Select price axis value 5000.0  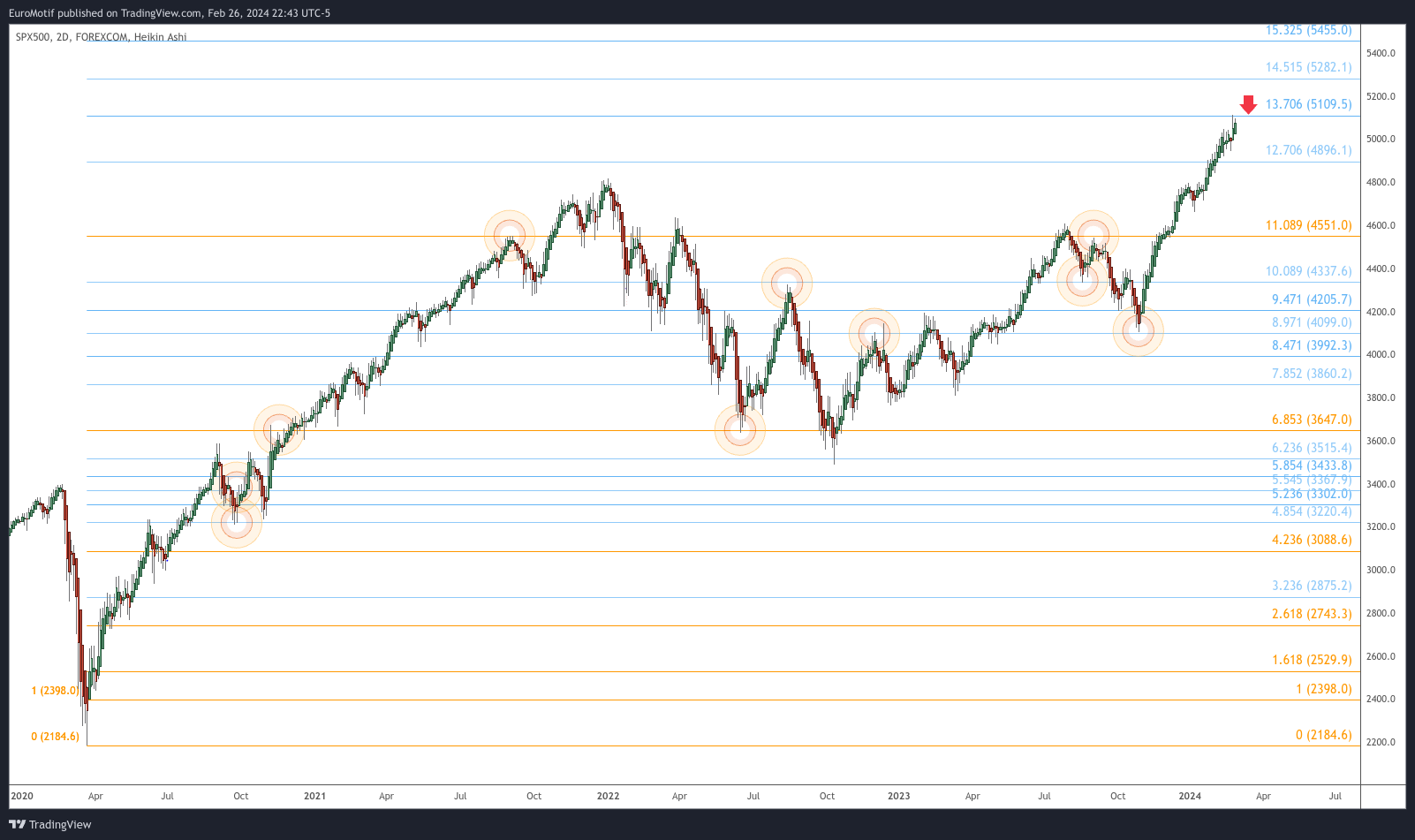(1381, 139)
